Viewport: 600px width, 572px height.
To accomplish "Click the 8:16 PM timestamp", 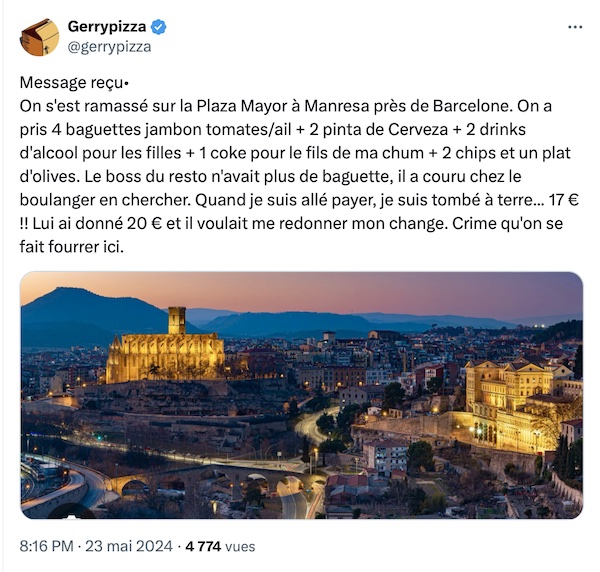I will point(46,546).
